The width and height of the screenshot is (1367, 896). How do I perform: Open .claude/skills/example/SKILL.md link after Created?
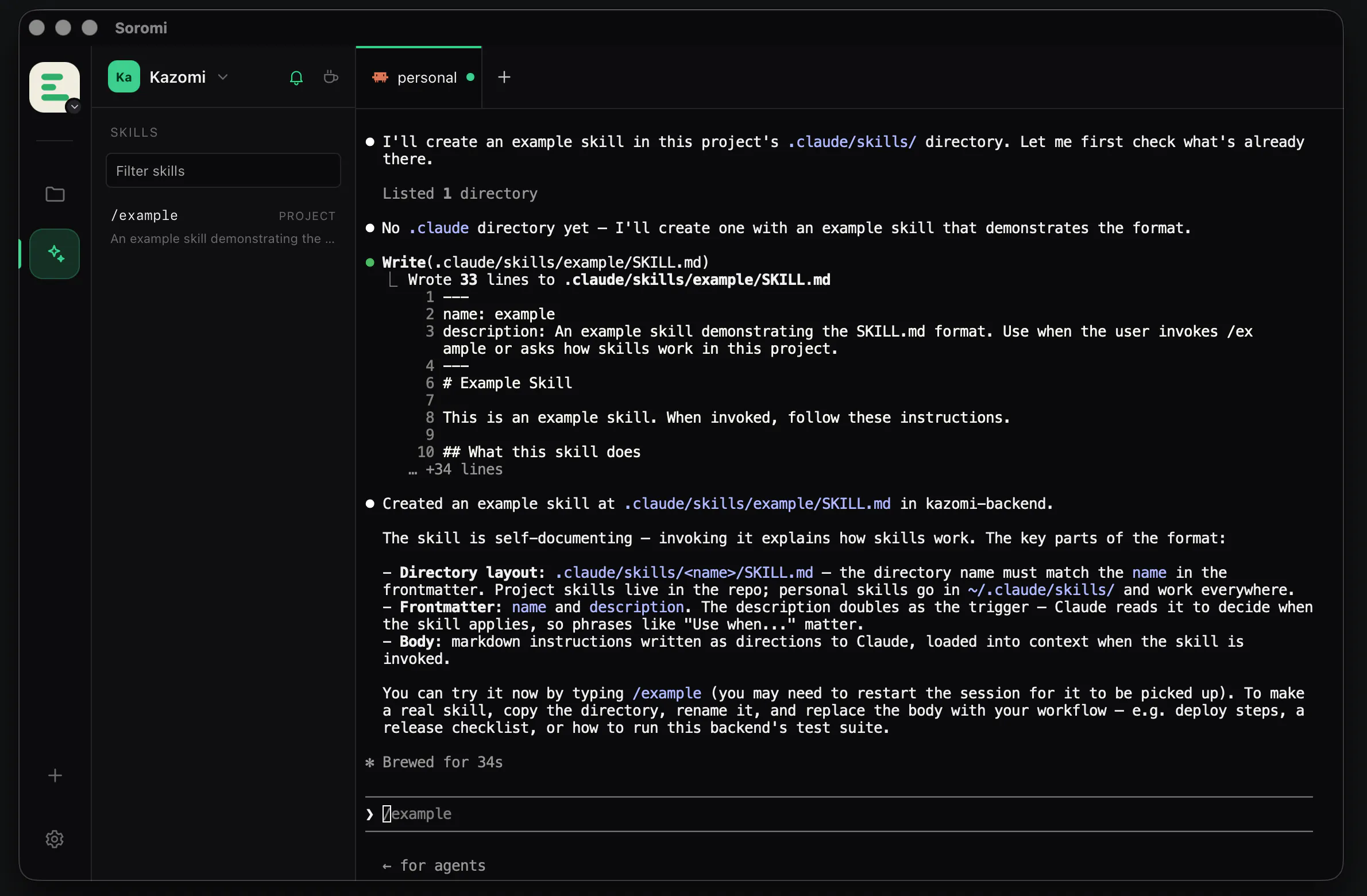[x=757, y=504]
